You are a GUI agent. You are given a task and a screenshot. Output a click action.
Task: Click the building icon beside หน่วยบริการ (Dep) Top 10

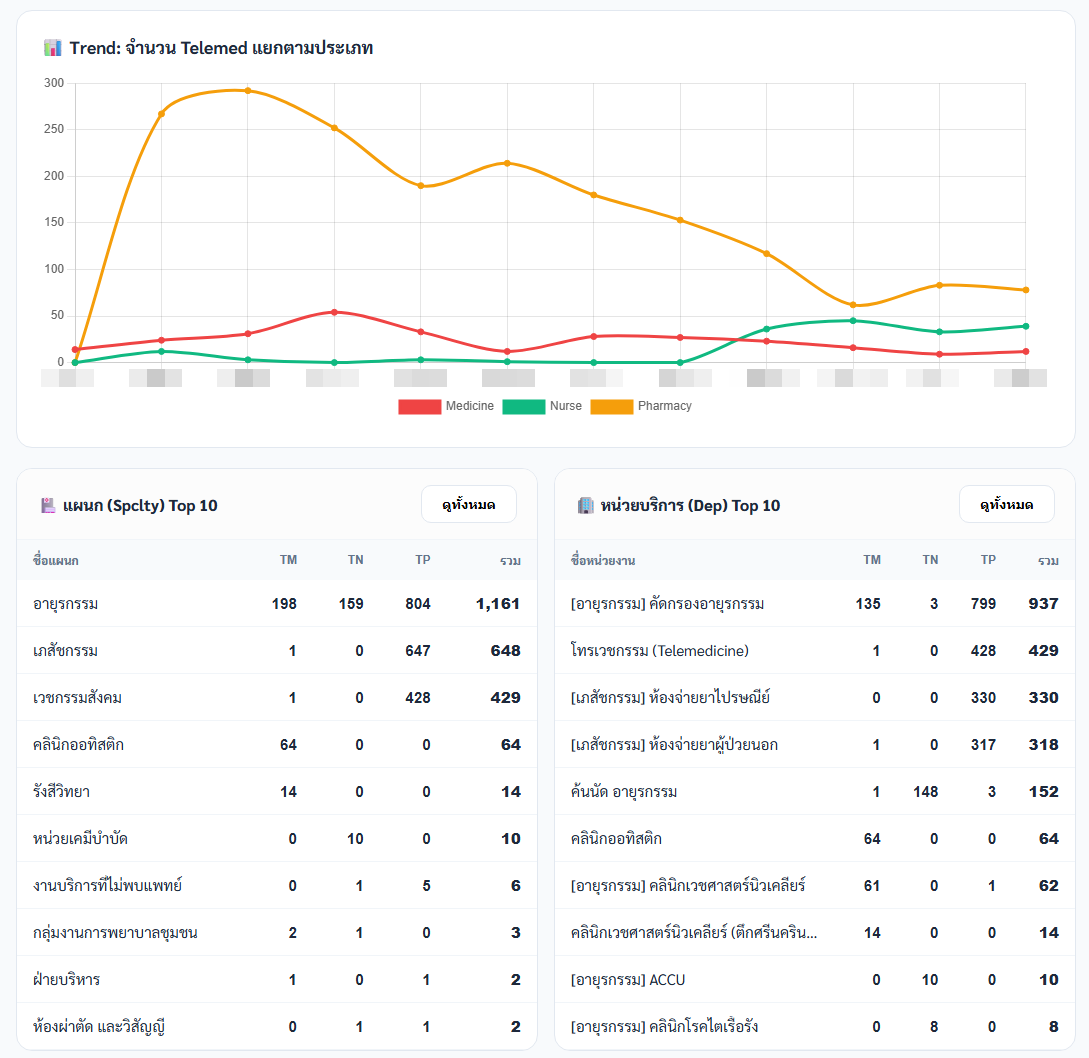click(585, 506)
